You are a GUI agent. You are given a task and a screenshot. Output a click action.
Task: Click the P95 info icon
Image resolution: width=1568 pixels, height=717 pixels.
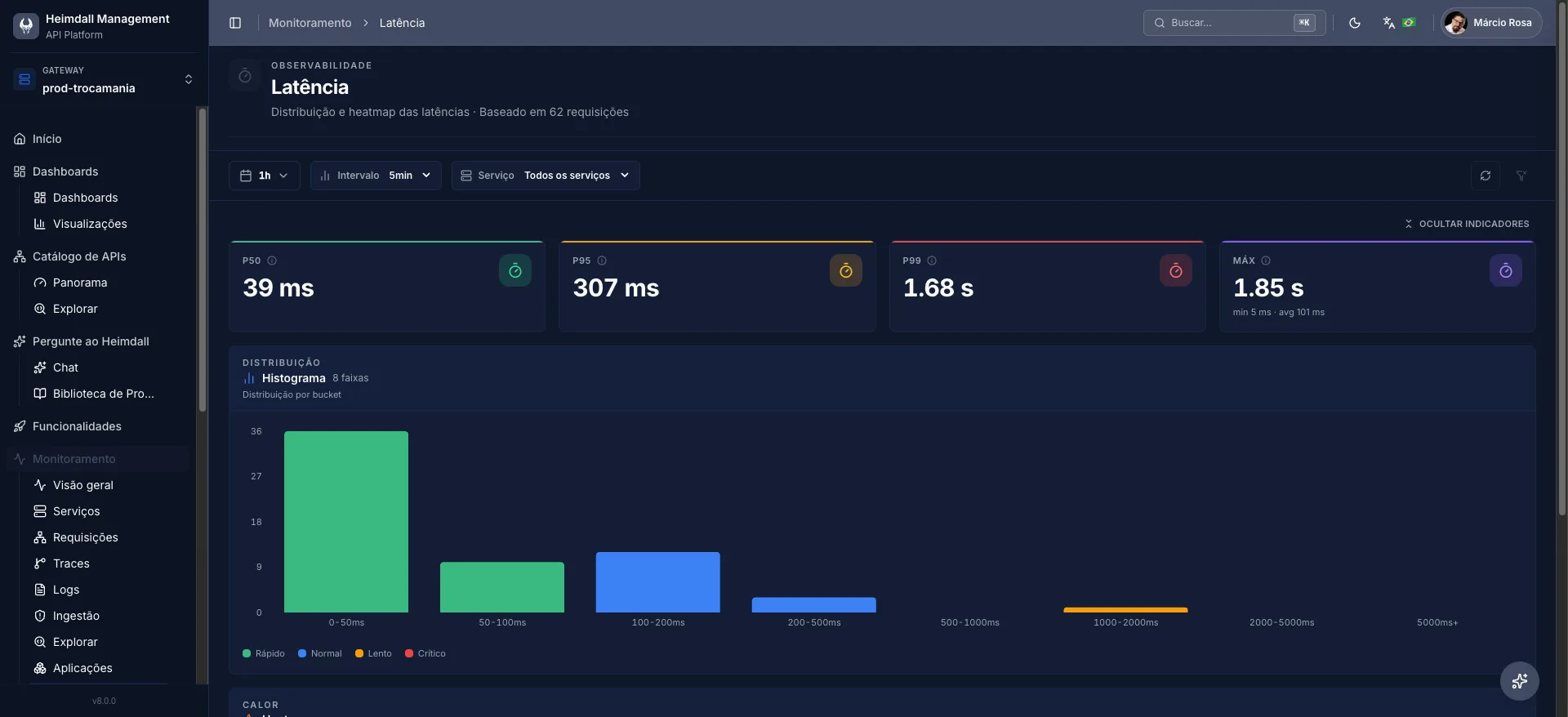coord(602,261)
